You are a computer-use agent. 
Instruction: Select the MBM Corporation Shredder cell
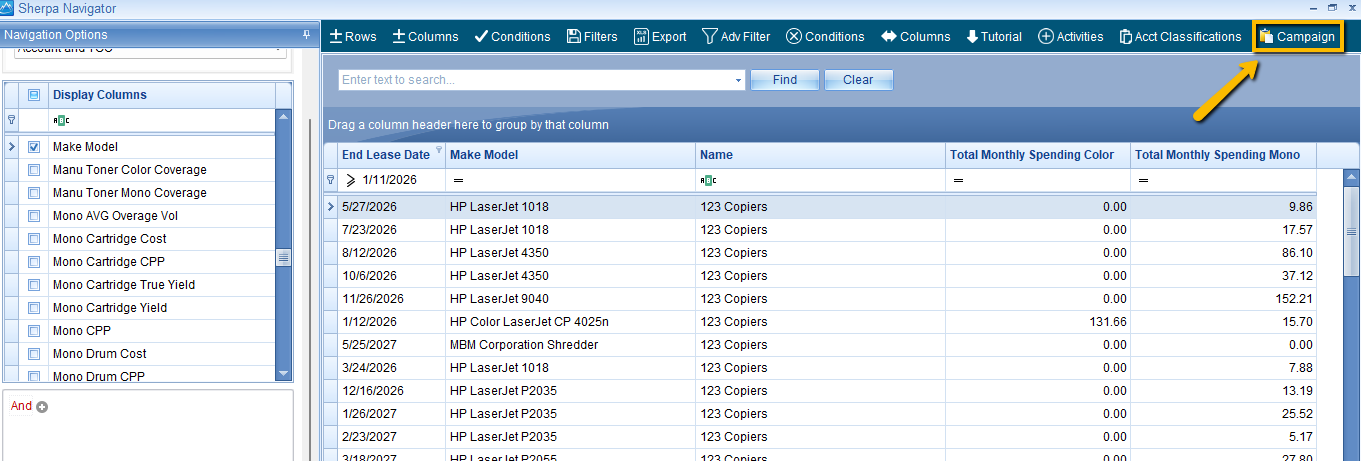(570, 345)
